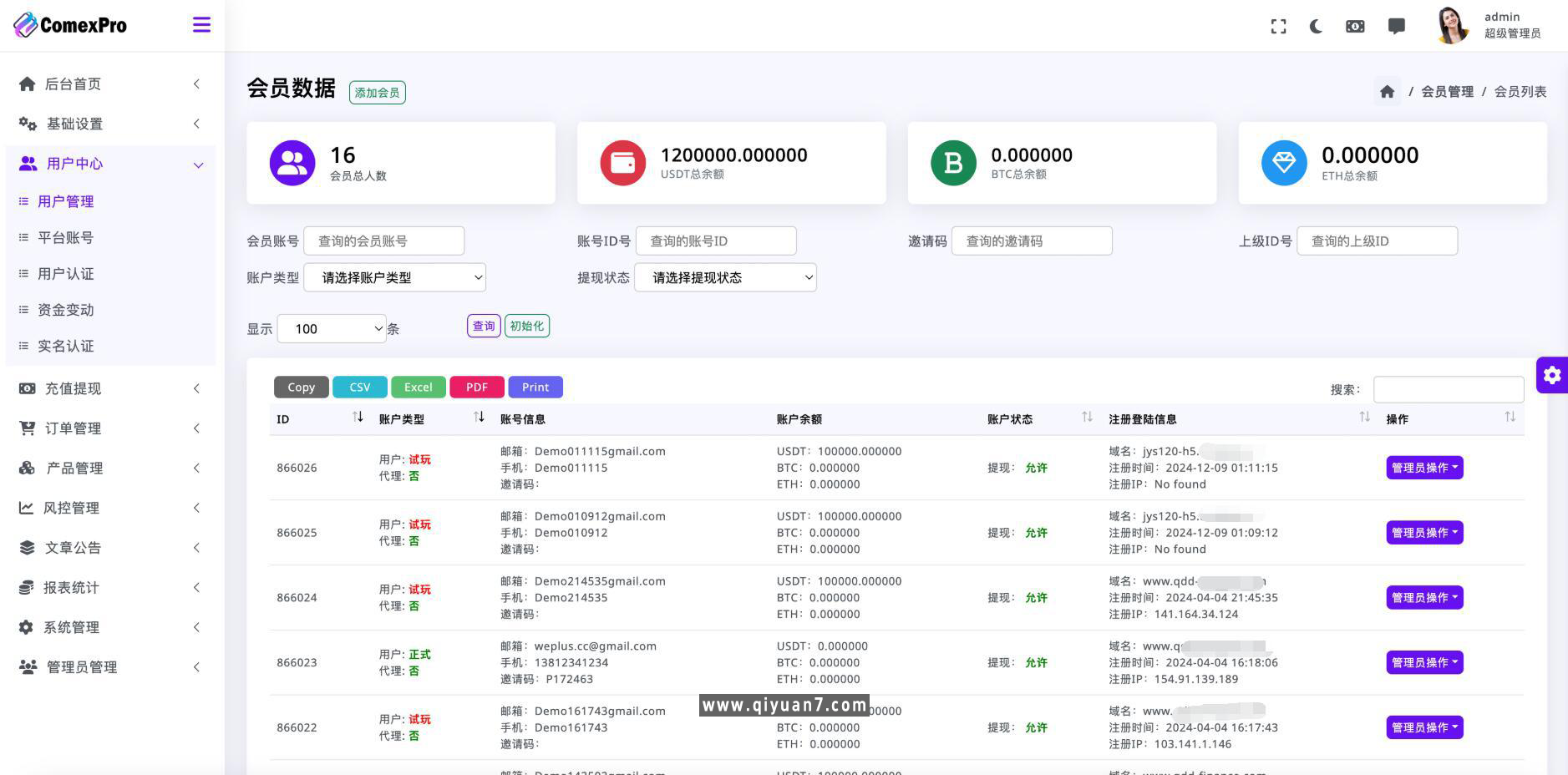Click the ComexPro logo
The height and width of the screenshot is (775, 1568).
(70, 24)
